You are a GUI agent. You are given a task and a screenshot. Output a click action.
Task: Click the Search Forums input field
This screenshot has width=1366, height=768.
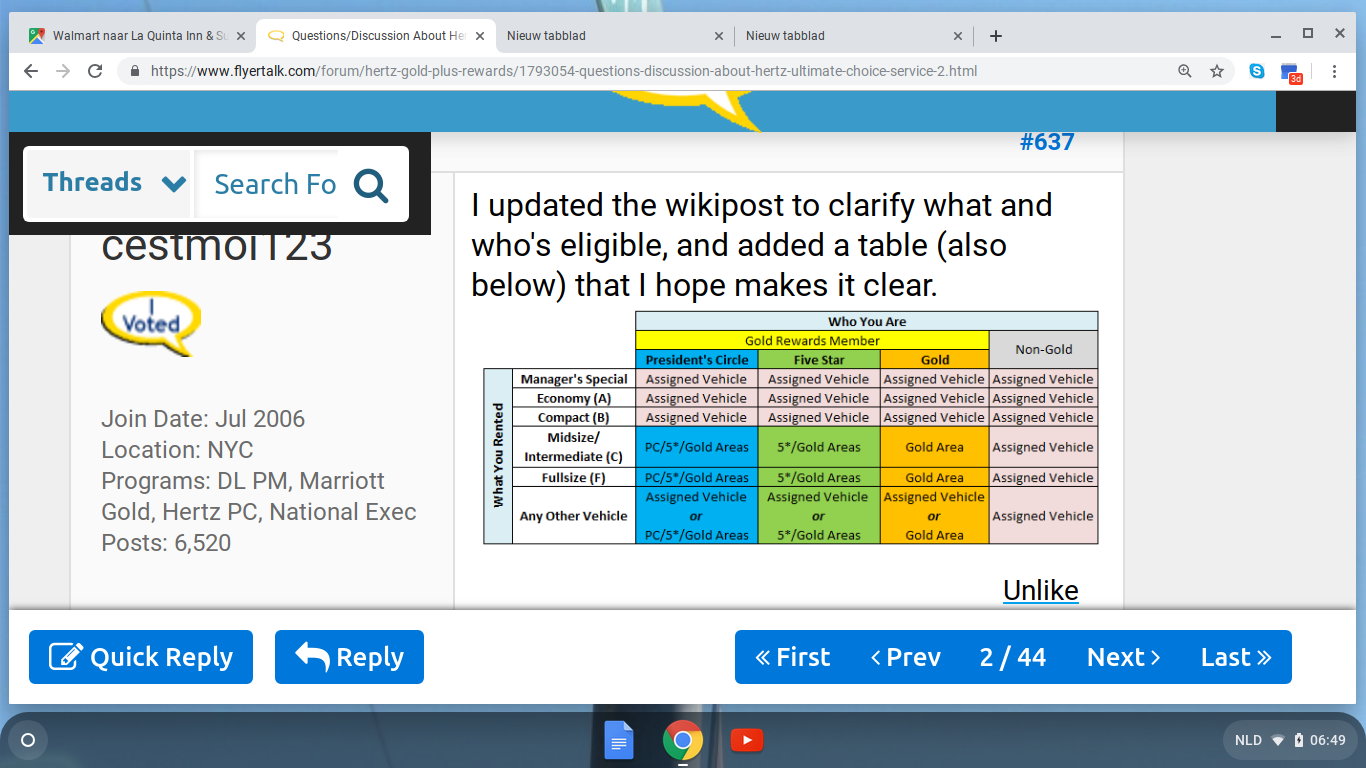pos(275,185)
